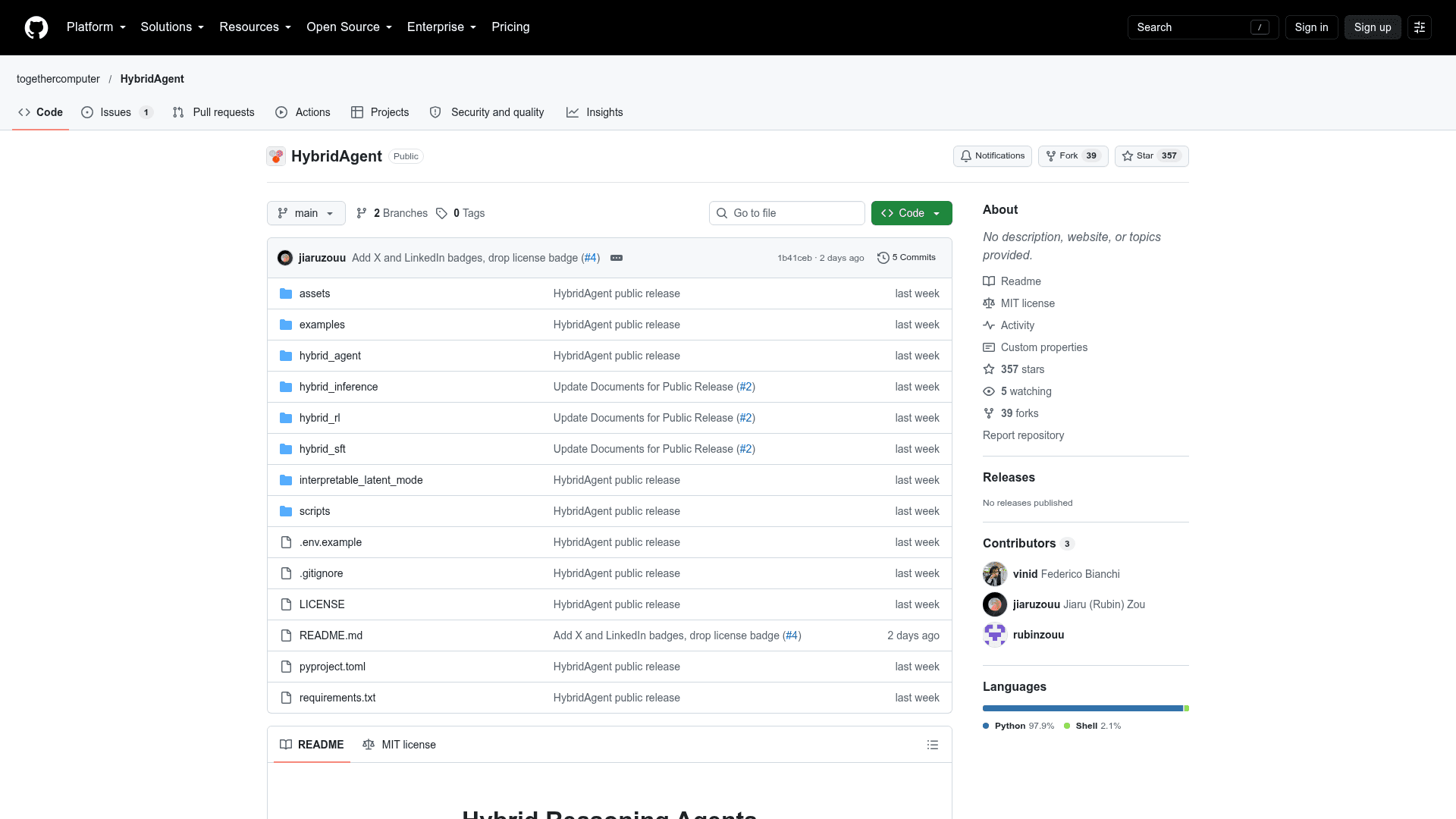
Task: Focus the Go to file input
Action: (787, 213)
